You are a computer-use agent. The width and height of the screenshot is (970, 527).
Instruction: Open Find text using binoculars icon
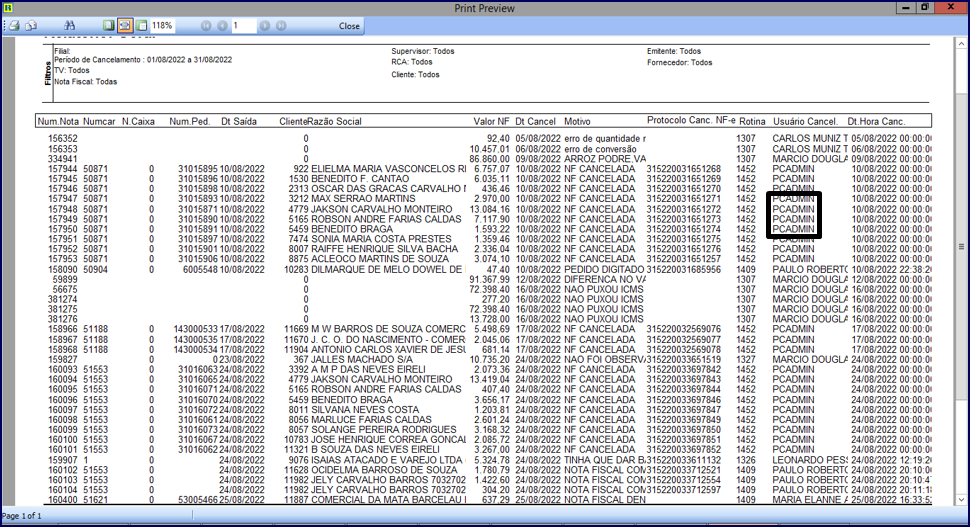(69, 25)
